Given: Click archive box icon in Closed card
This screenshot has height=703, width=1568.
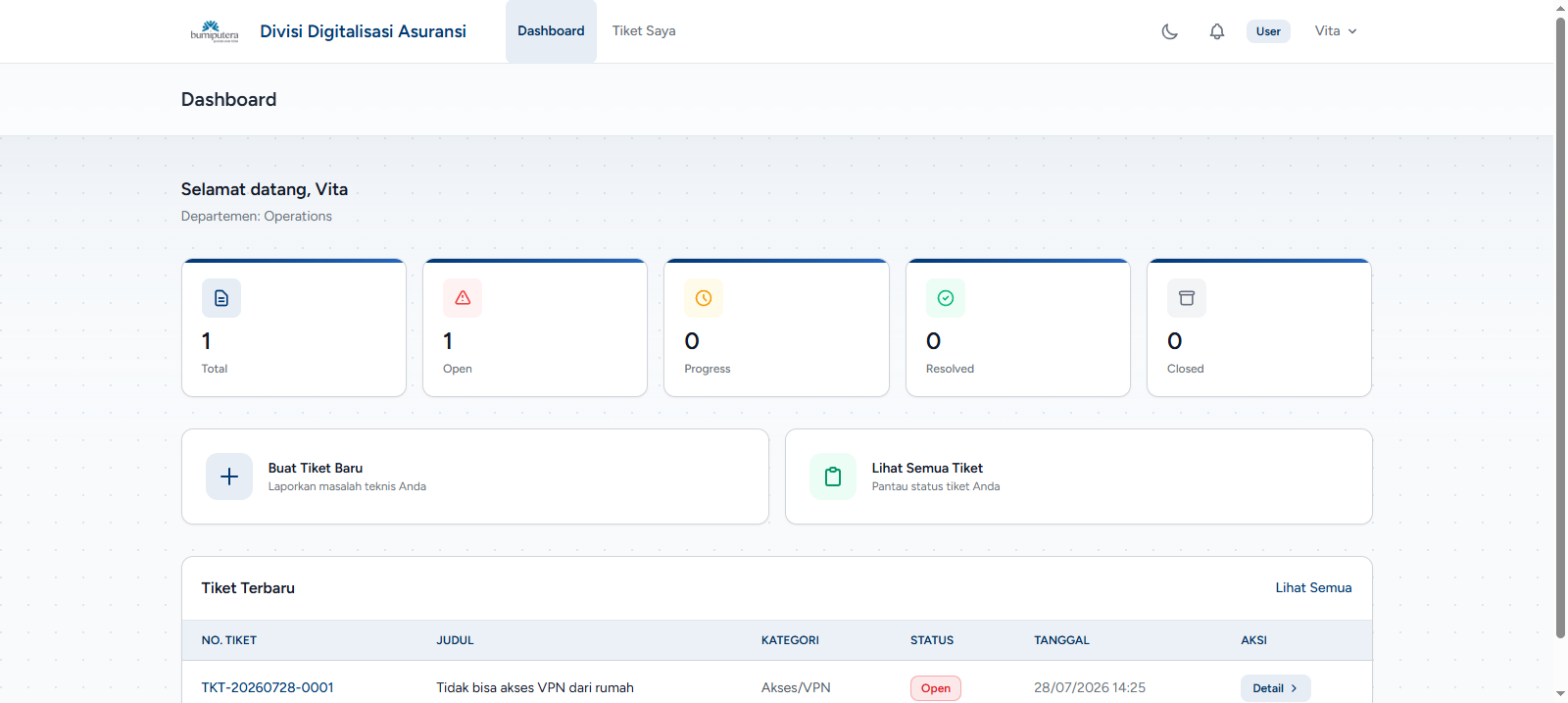Looking at the screenshot, I should click(x=1187, y=298).
